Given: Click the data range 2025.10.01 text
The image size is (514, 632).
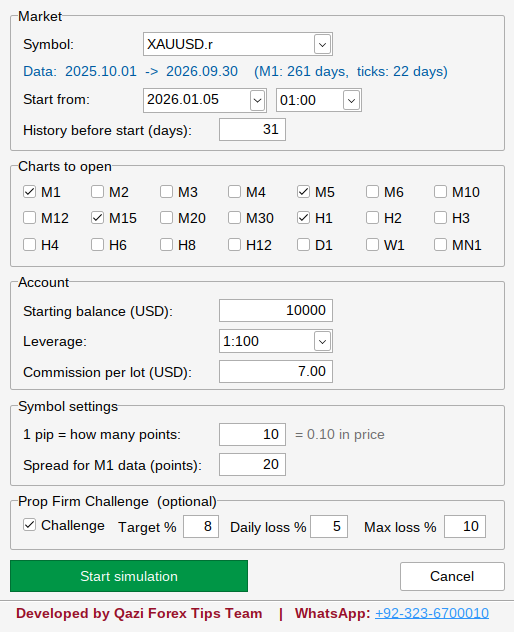Looking at the screenshot, I should tap(101, 71).
